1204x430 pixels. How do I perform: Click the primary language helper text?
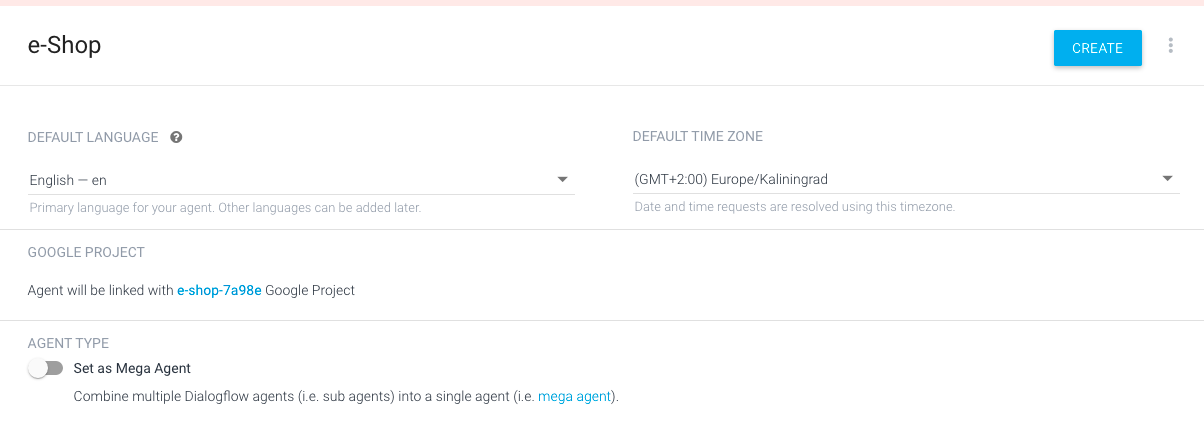(x=225, y=208)
